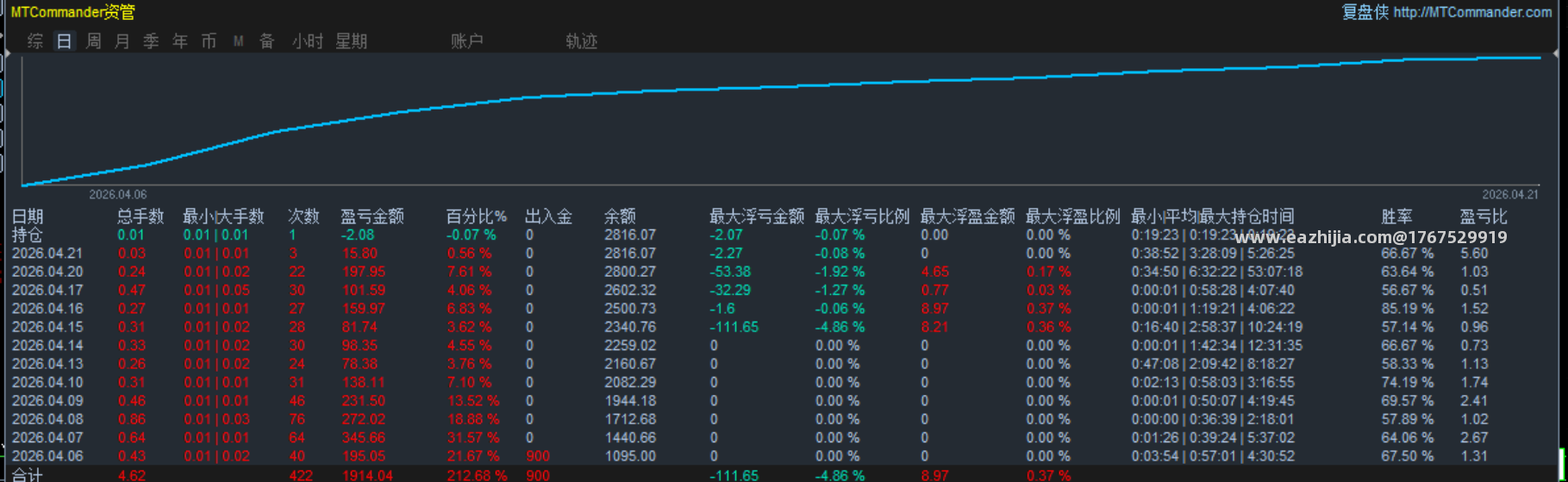This screenshot has height=482, width=1568.
Task: Open the http://MTCommander.com link
Action: [x=1472, y=12]
